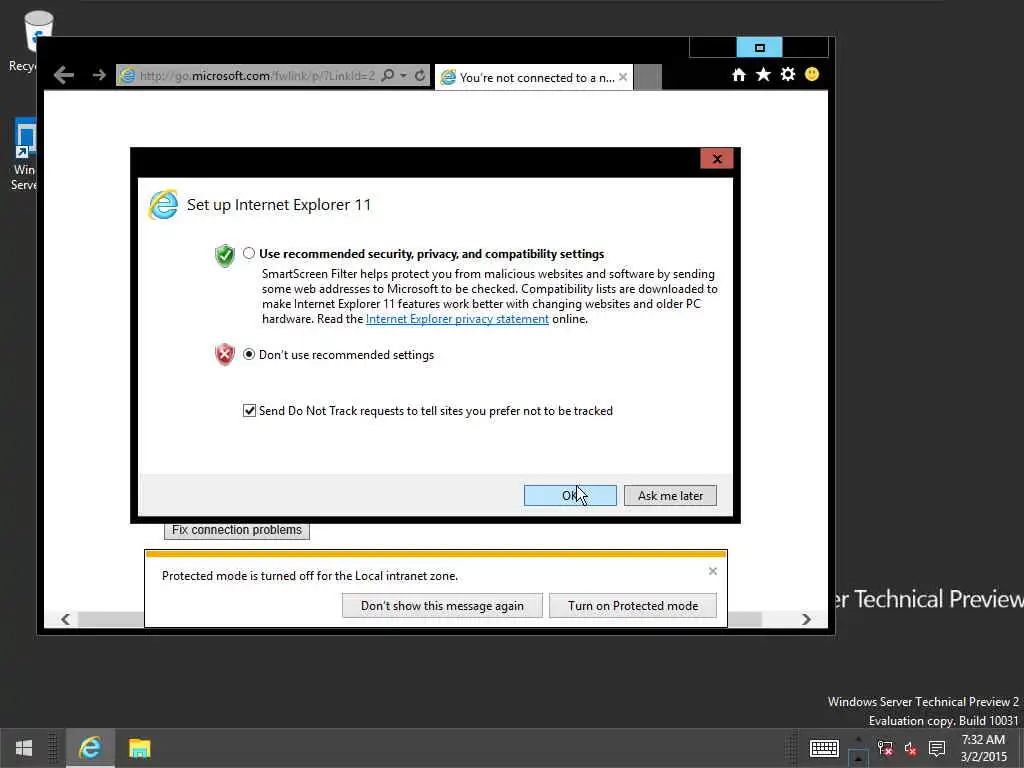Open the Home page icon
The height and width of the screenshot is (768, 1024).
click(739, 74)
